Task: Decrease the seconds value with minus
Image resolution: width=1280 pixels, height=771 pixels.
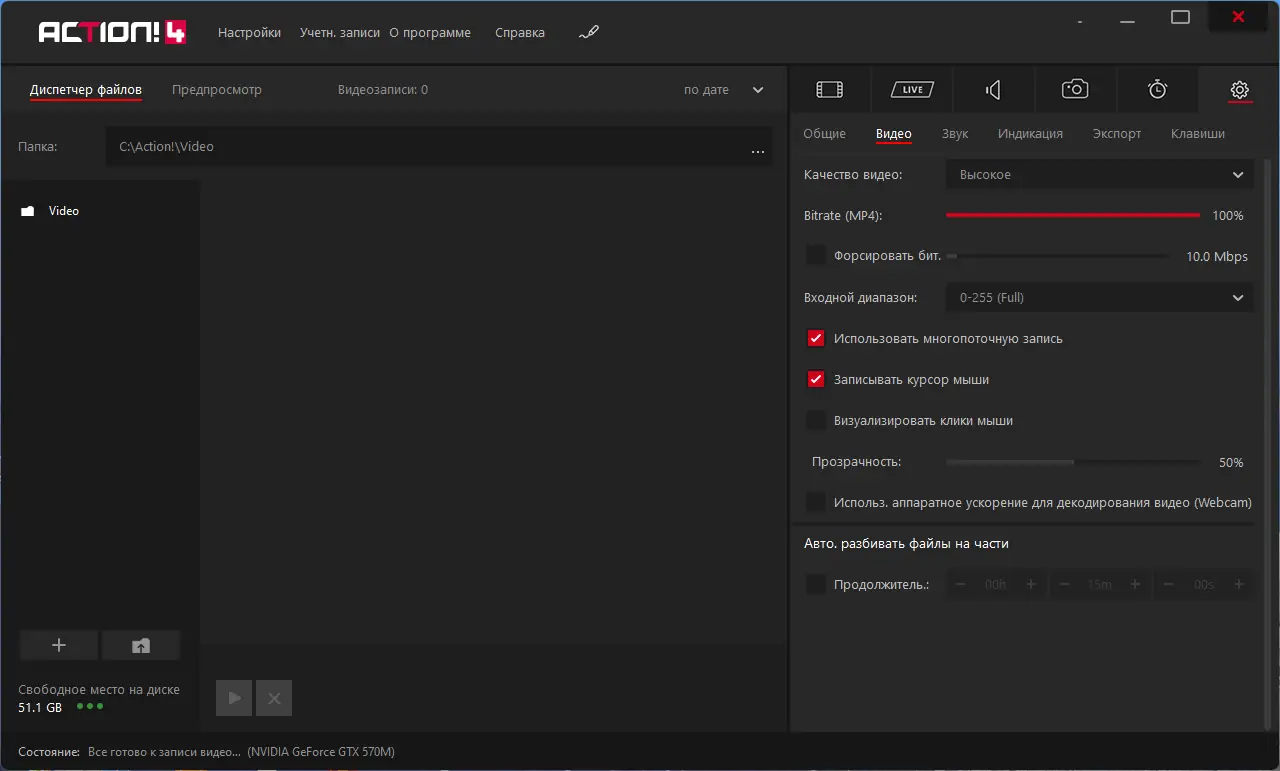Action: tap(1168, 584)
